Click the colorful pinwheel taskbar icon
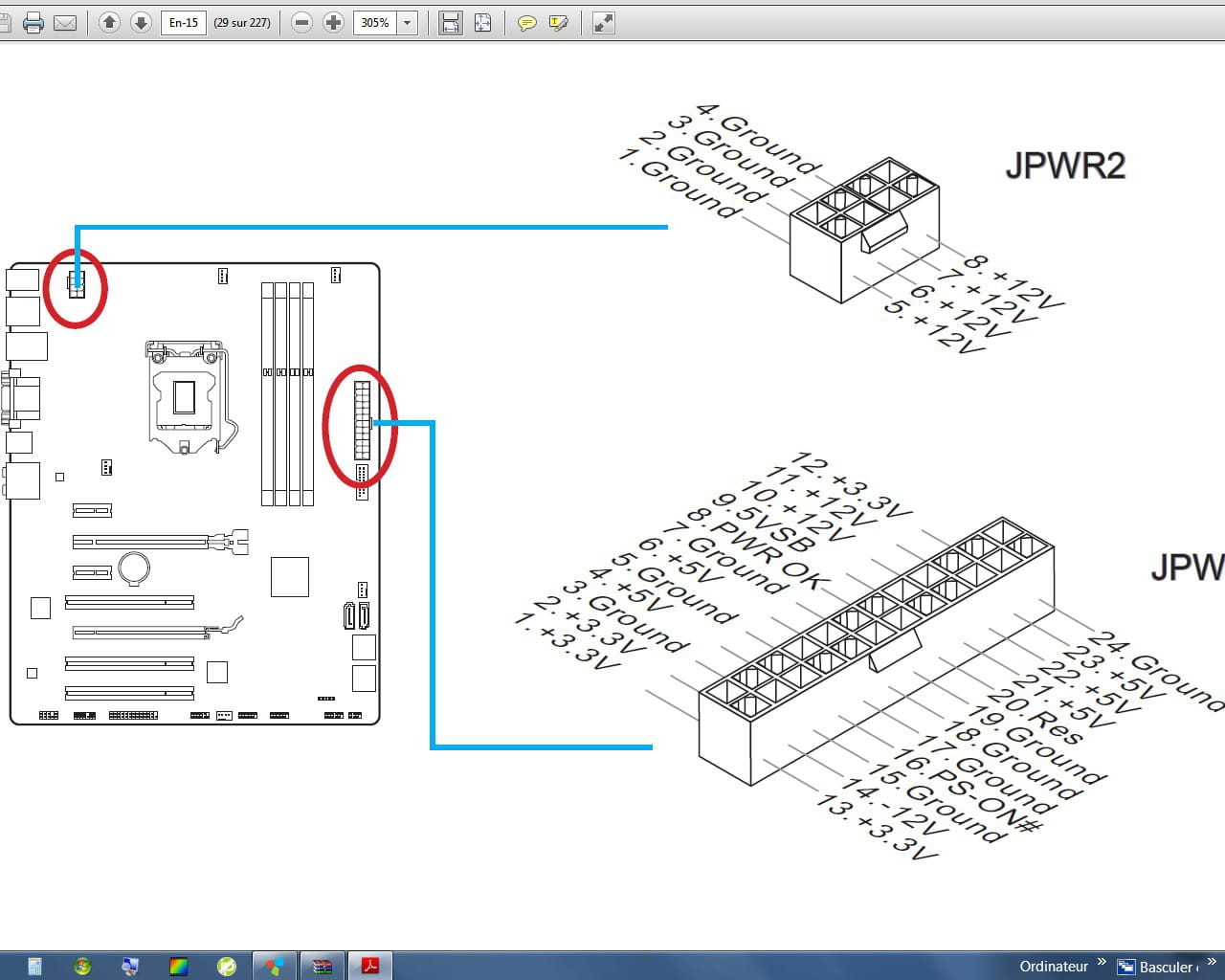 coord(275,966)
